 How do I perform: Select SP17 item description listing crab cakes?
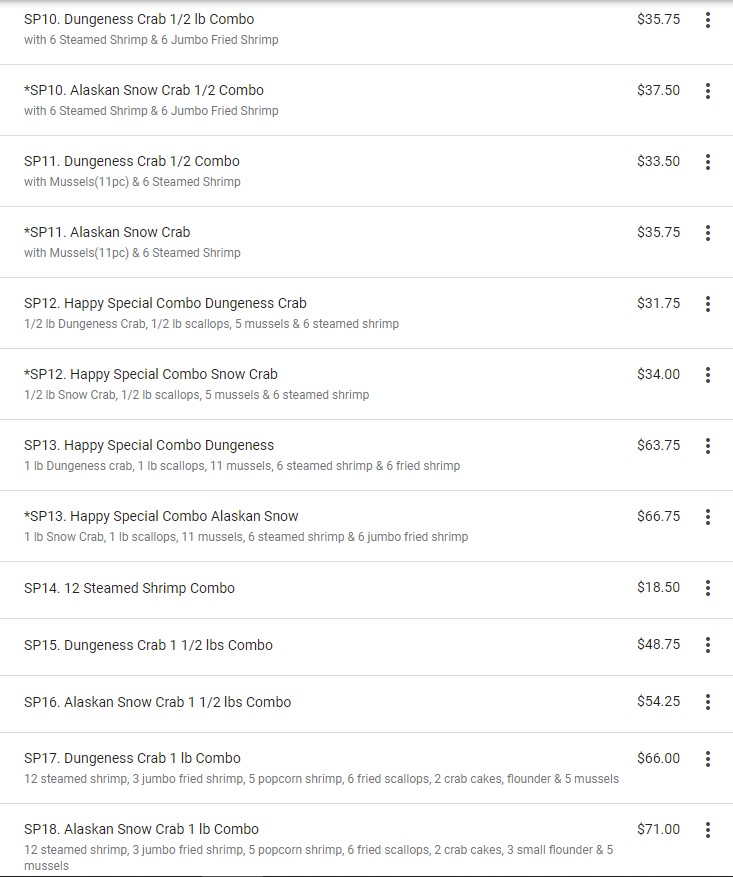pos(321,779)
